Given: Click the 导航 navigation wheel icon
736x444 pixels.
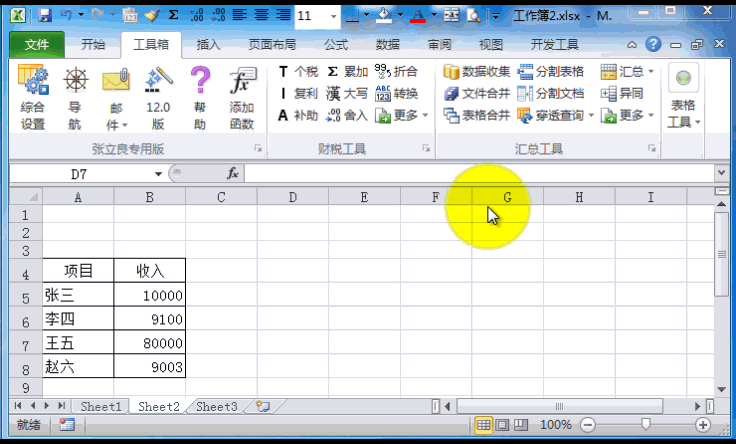Looking at the screenshot, I should 75,97.
